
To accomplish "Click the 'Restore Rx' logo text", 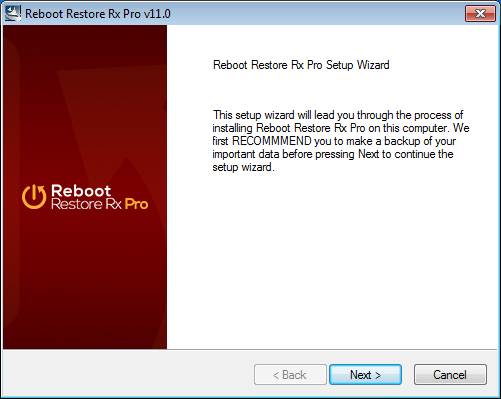I will [86, 204].
